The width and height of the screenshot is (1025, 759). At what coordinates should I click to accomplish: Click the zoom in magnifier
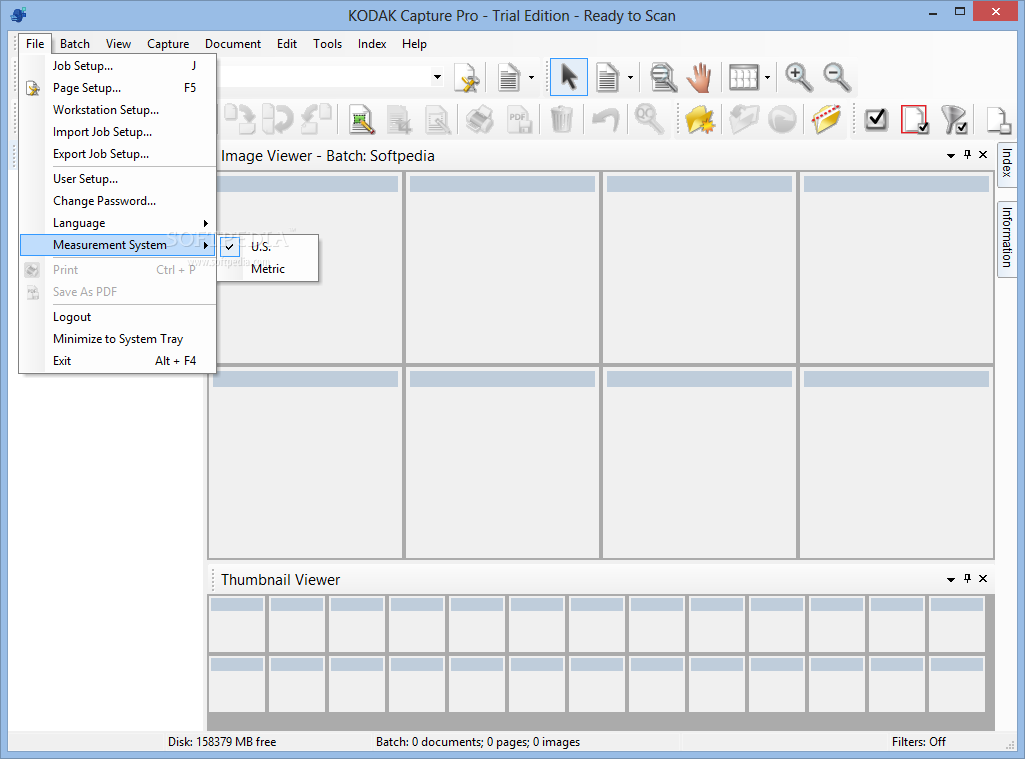[798, 78]
